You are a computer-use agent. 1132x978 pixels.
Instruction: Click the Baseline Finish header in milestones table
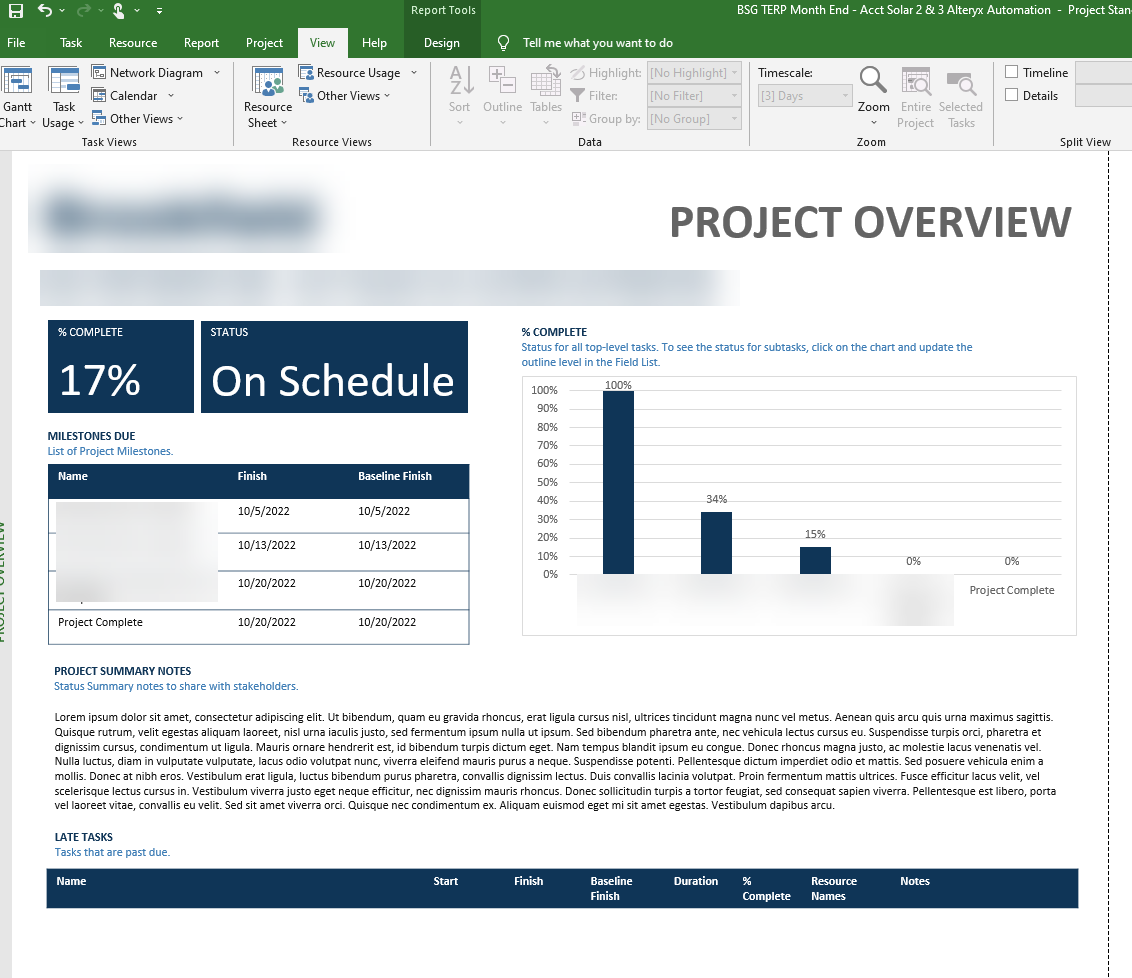click(395, 476)
